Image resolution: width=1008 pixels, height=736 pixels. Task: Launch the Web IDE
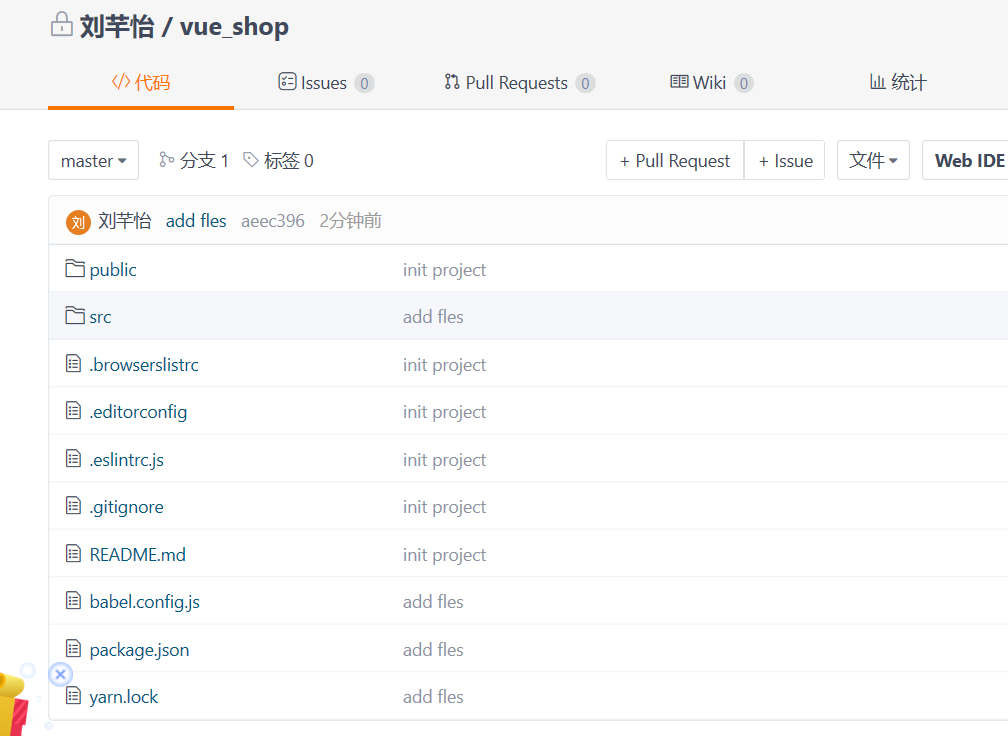point(966,160)
